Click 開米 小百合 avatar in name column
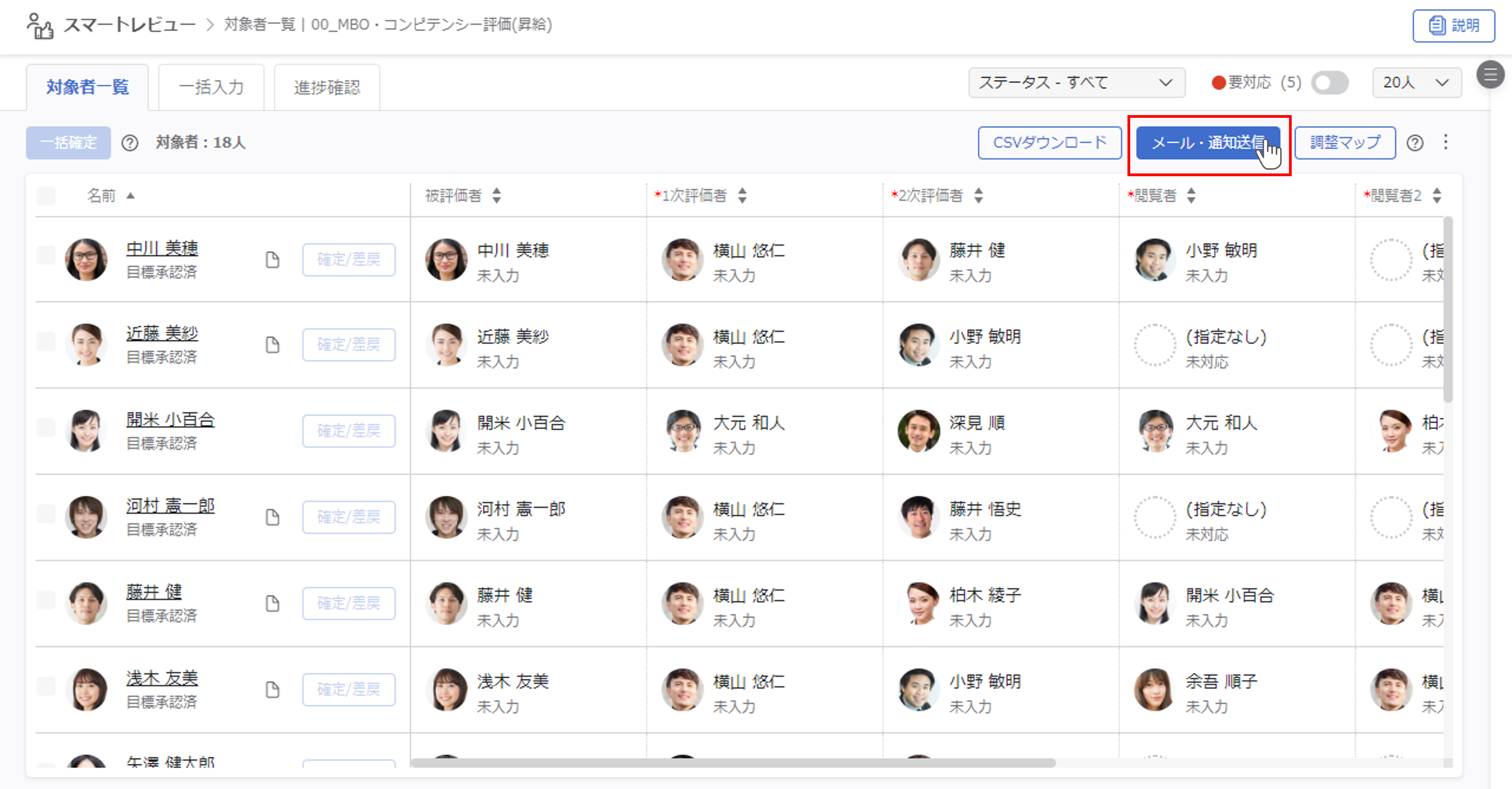 click(x=86, y=431)
